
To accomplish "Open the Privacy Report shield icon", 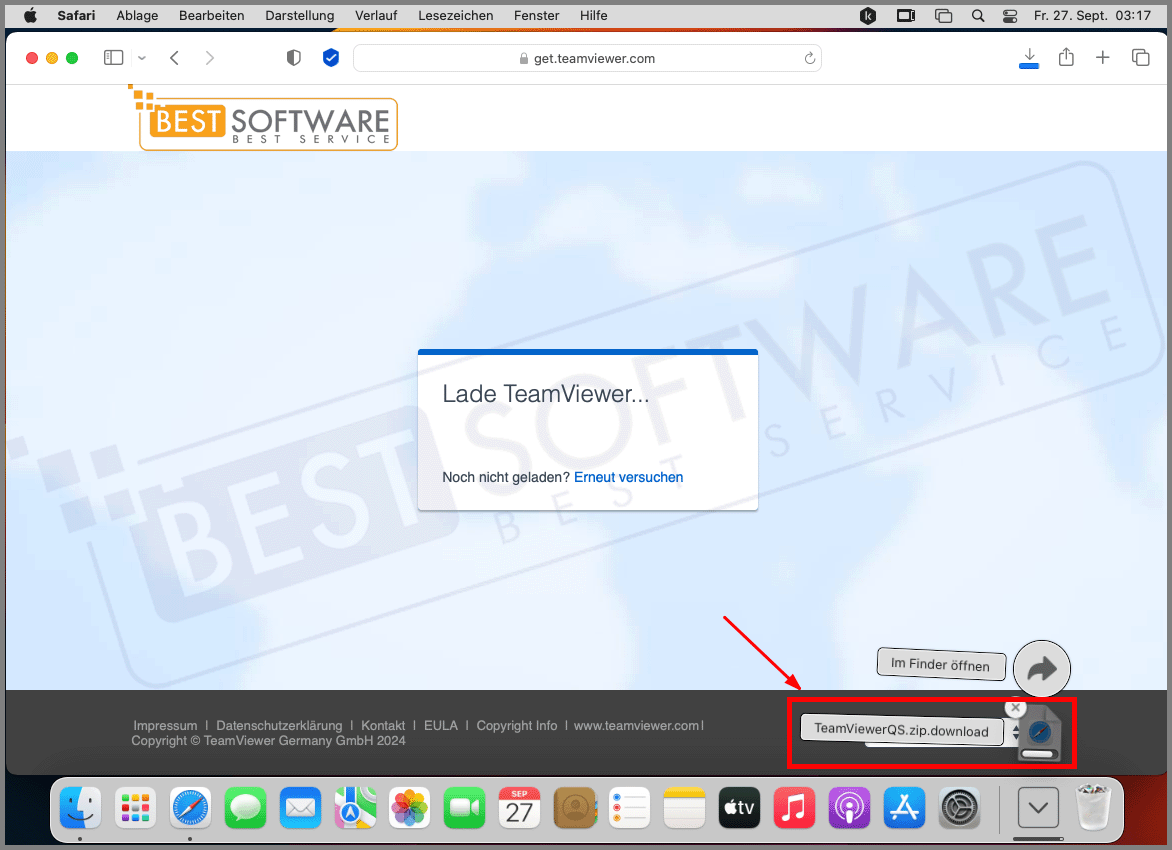I will point(293,57).
